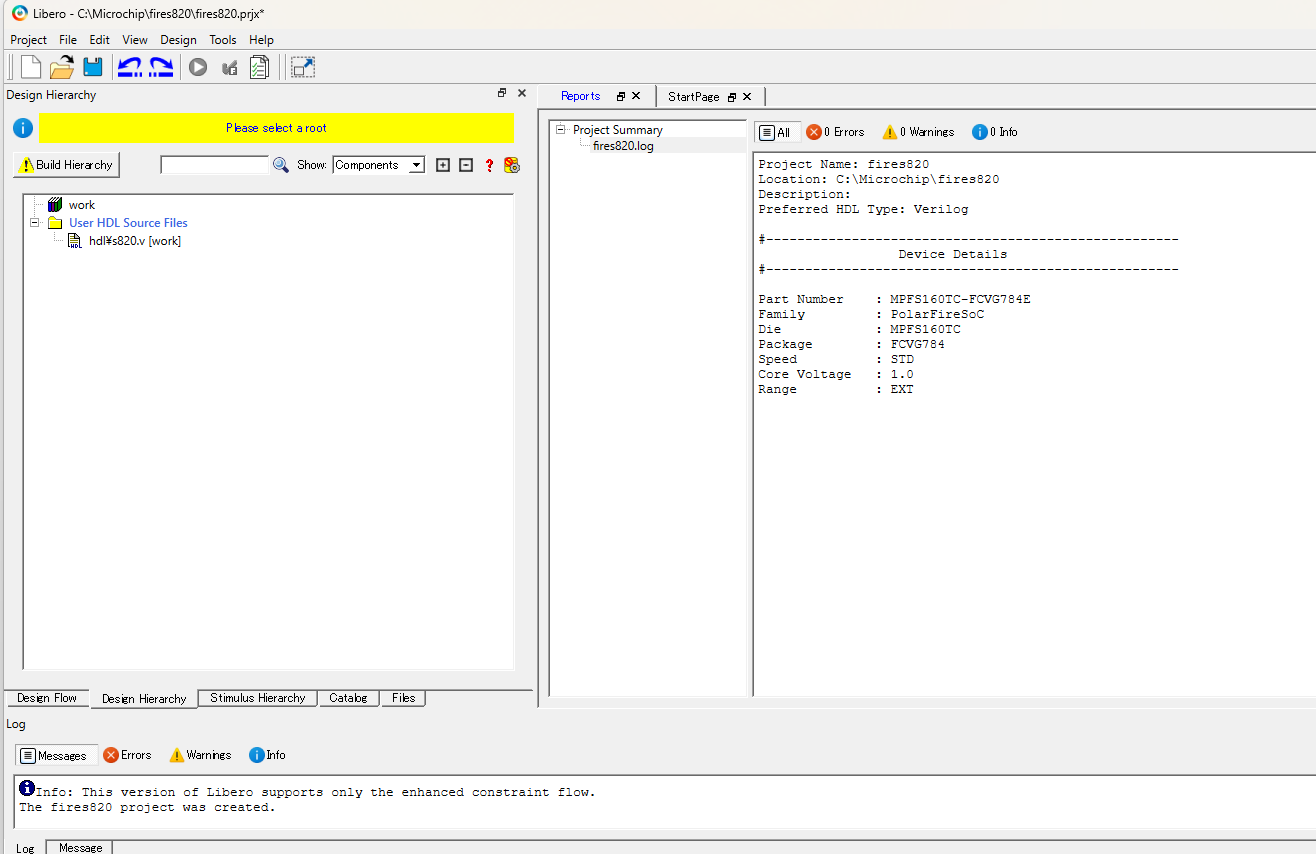Open the View menu
Image resolution: width=1316 pixels, height=854 pixels.
(x=135, y=40)
